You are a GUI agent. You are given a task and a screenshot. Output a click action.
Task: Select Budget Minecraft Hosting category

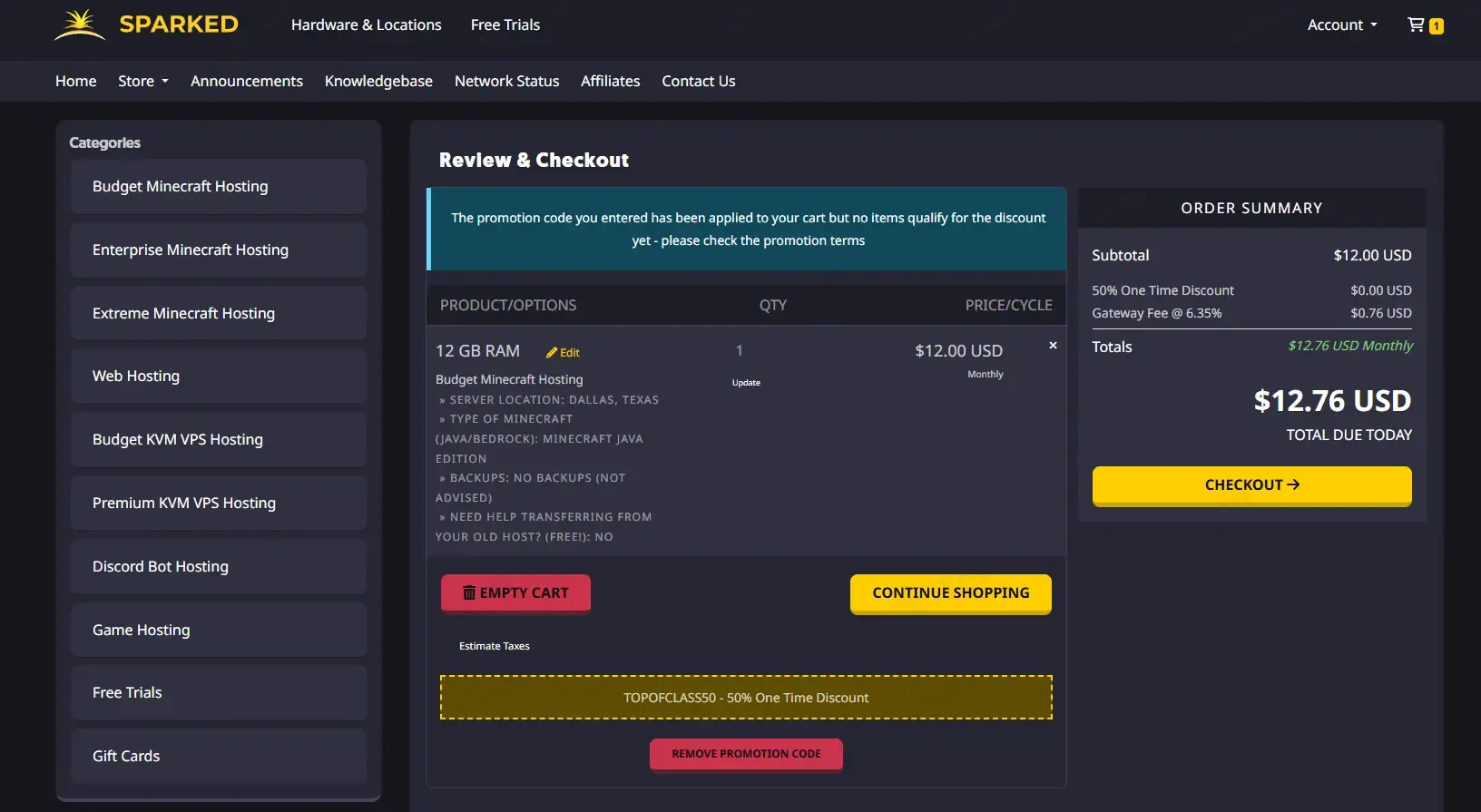219,186
